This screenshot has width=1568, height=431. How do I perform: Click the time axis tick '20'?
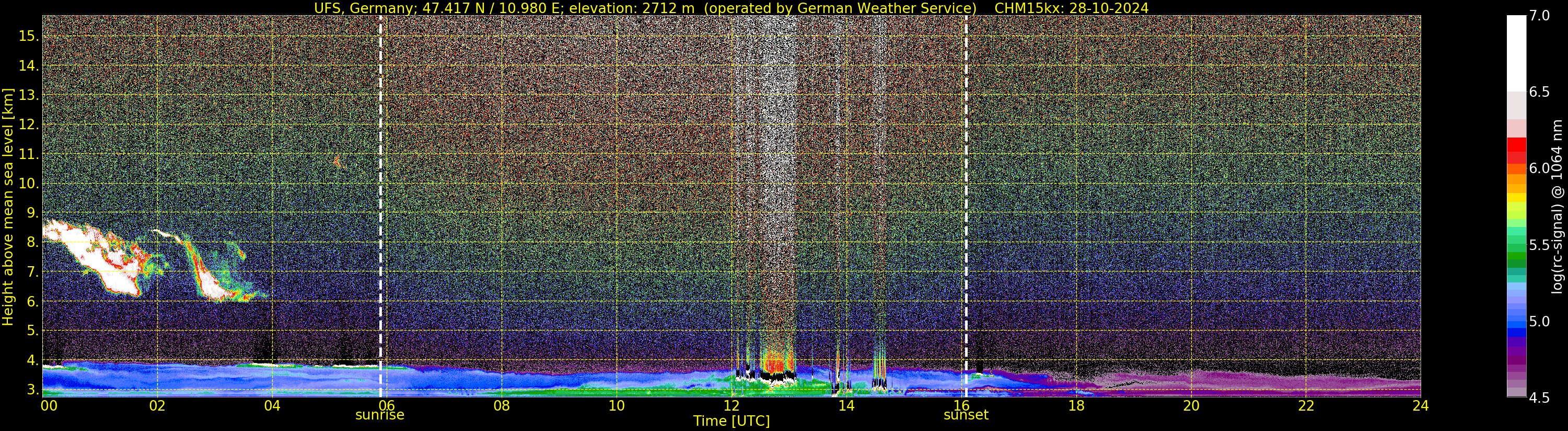coord(1191,406)
